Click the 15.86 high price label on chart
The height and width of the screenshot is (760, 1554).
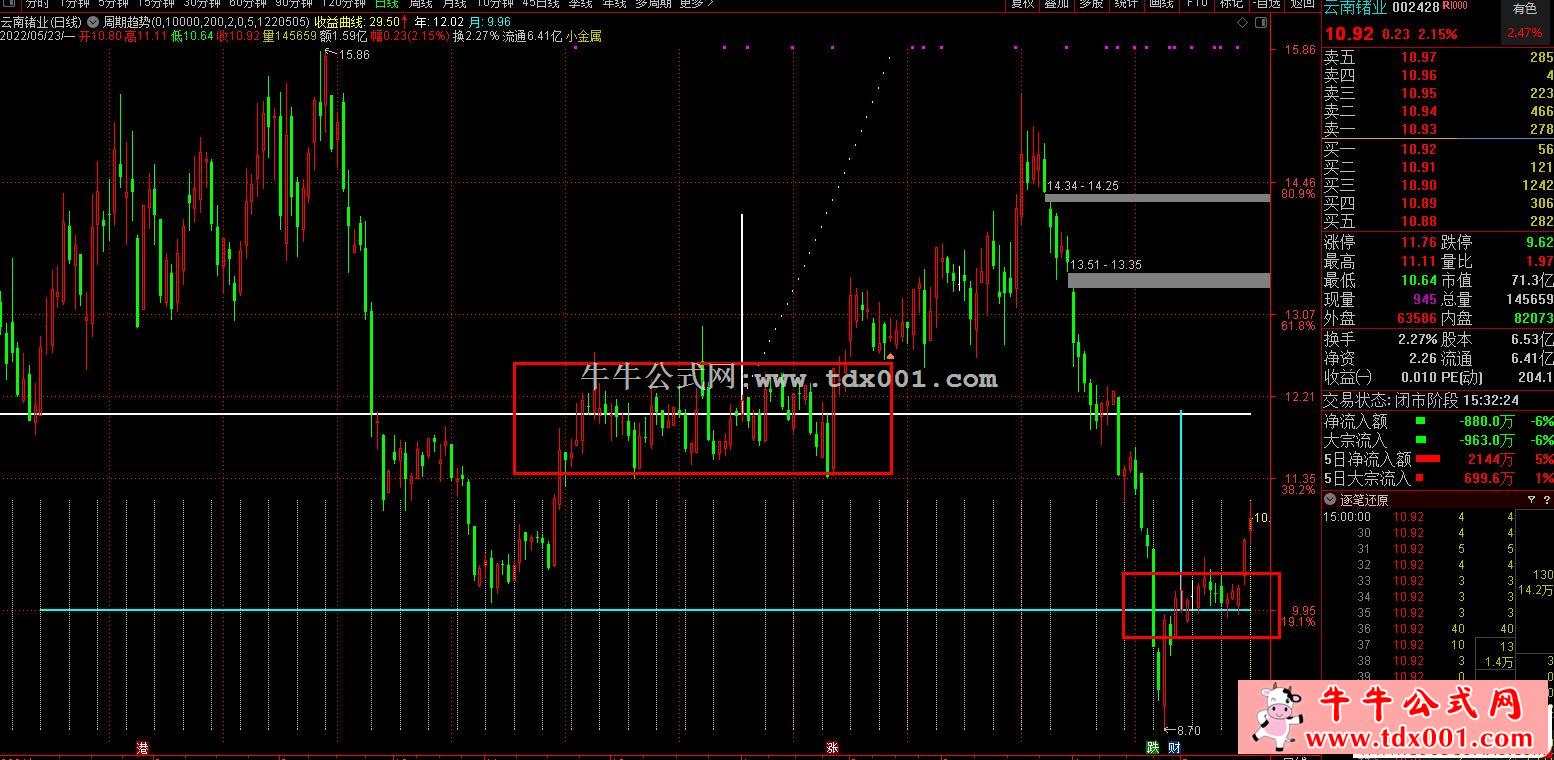[354, 55]
